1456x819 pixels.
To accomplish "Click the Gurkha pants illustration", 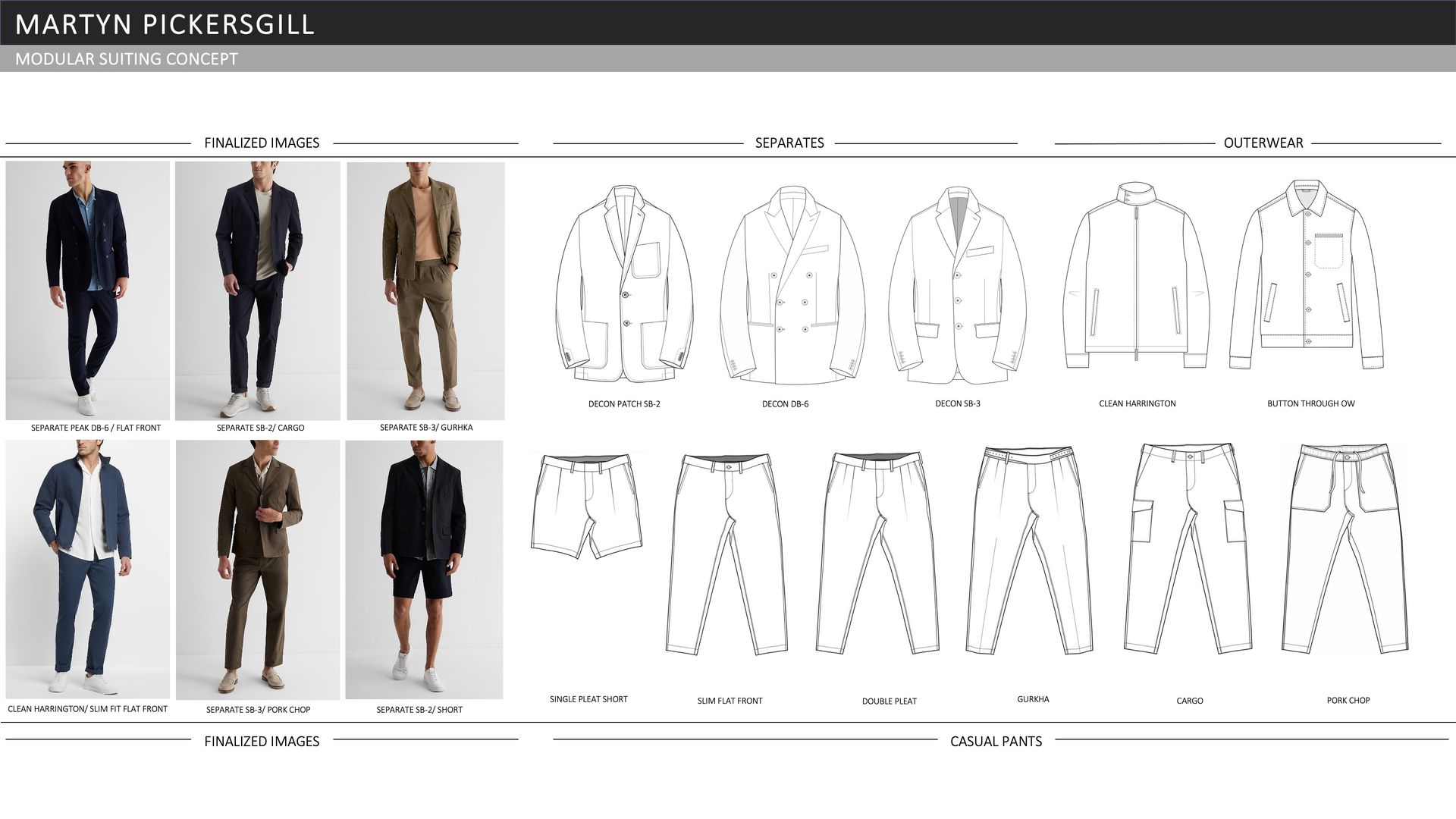I will point(1030,550).
